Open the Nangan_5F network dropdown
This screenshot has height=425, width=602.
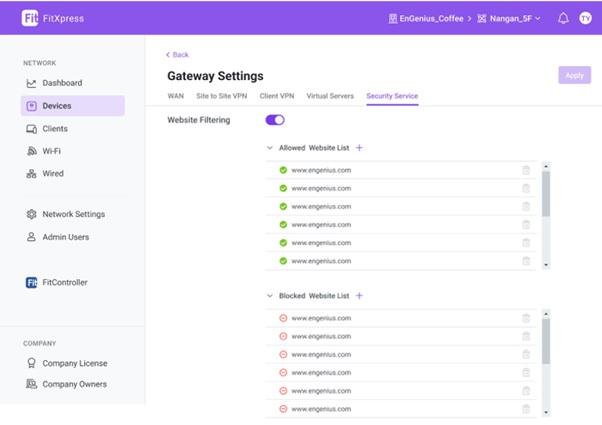(509, 18)
